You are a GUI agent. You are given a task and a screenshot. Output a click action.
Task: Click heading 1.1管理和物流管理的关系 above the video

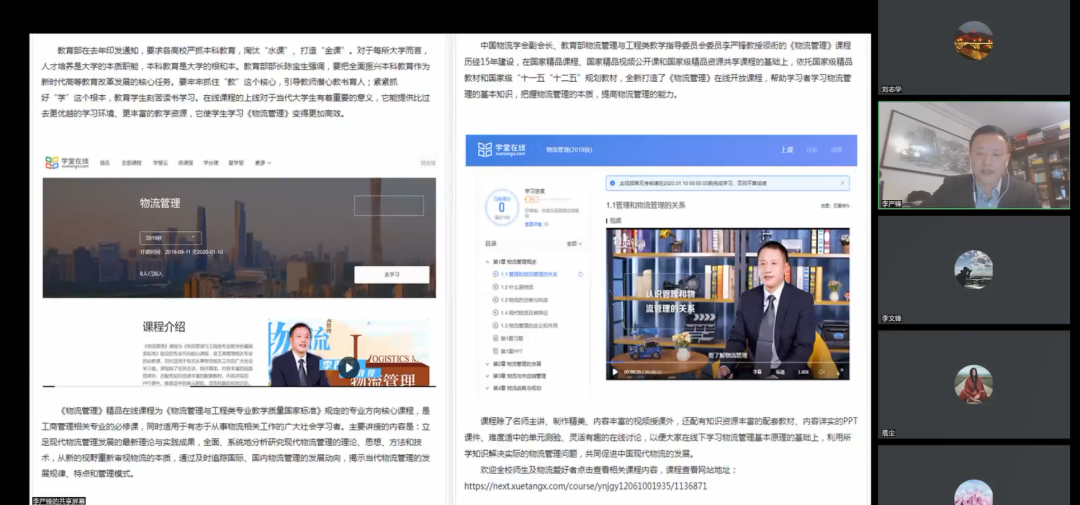click(645, 205)
